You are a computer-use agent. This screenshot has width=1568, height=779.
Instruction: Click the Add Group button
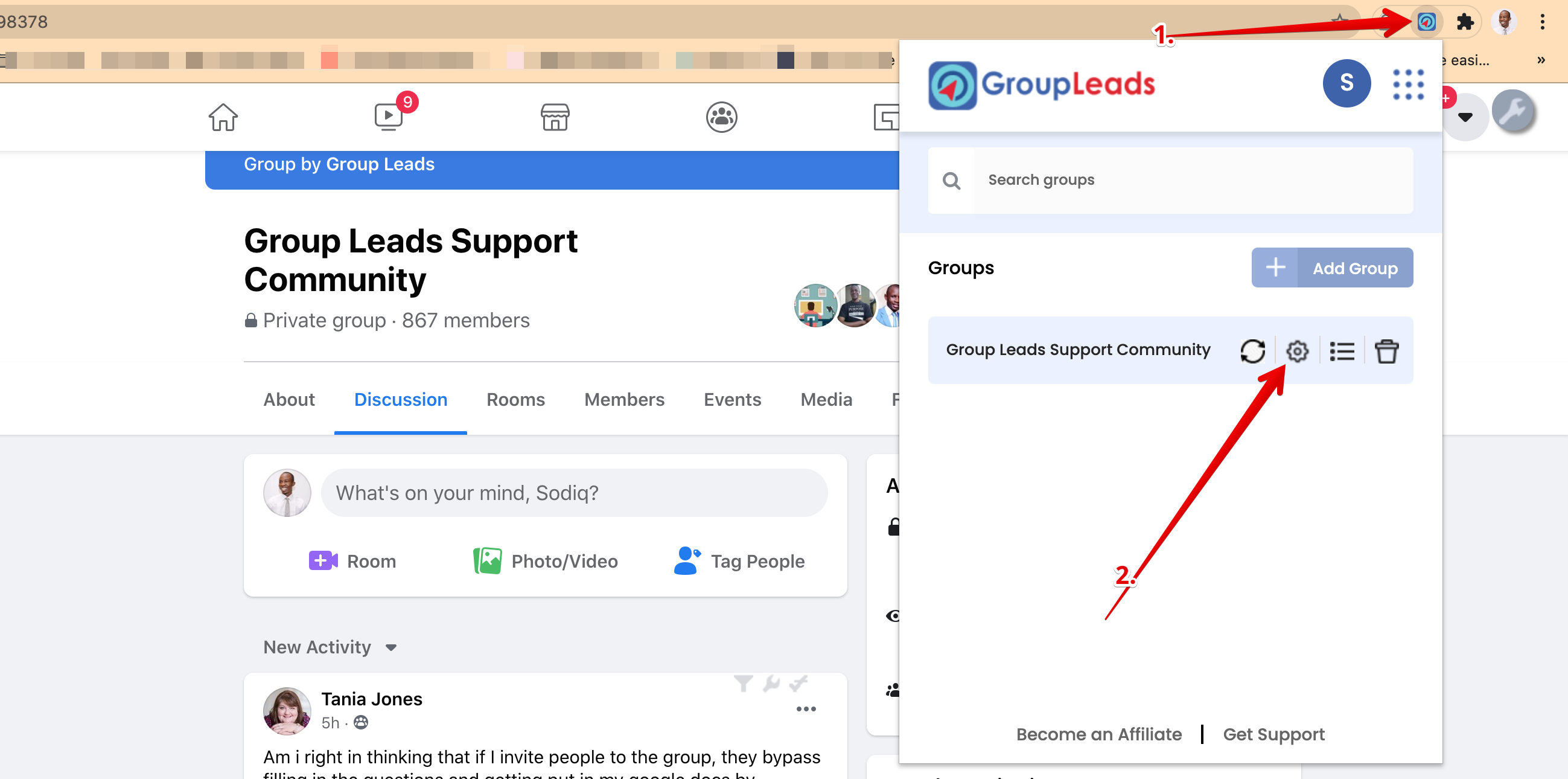[1332, 268]
